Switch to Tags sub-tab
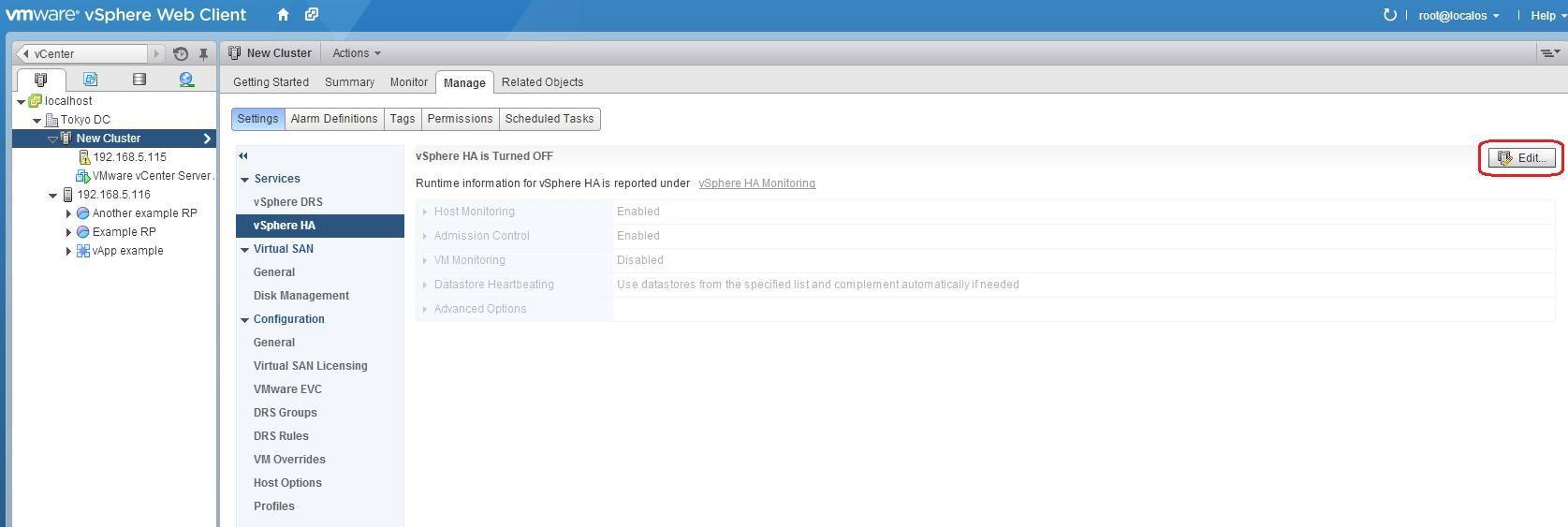The height and width of the screenshot is (527, 1568). [x=403, y=119]
